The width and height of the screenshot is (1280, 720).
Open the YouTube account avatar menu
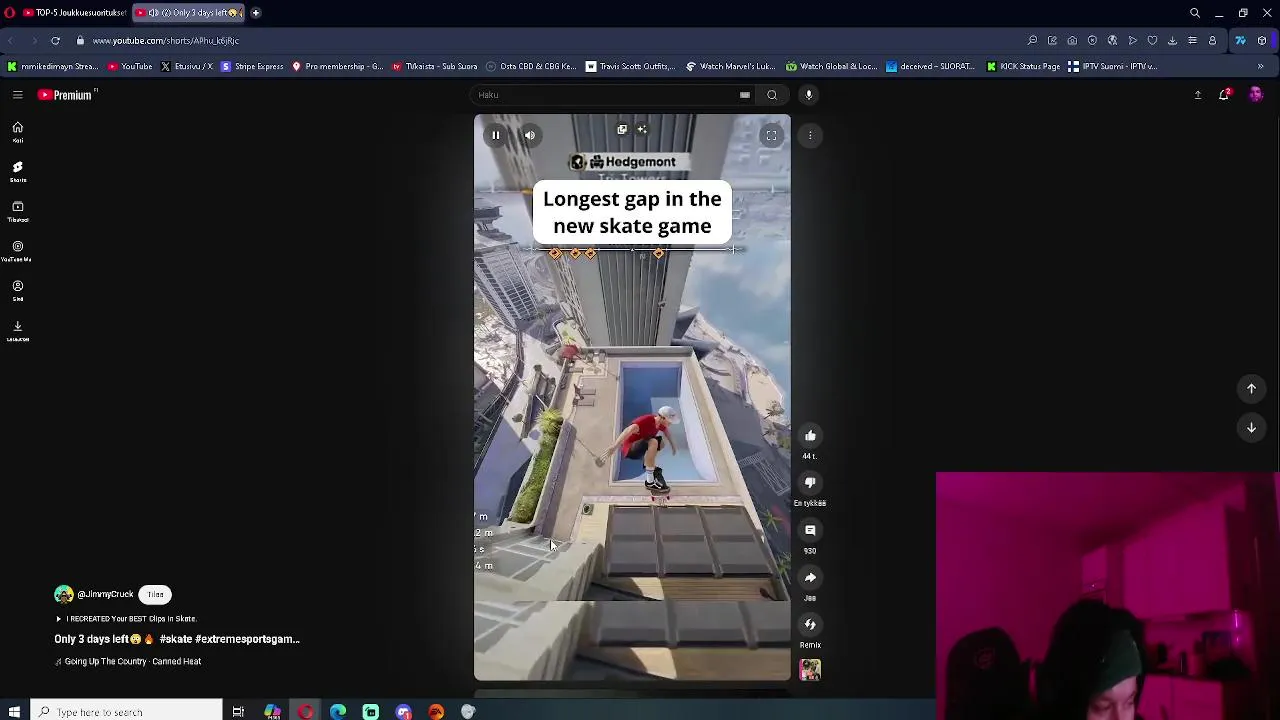coord(1256,95)
